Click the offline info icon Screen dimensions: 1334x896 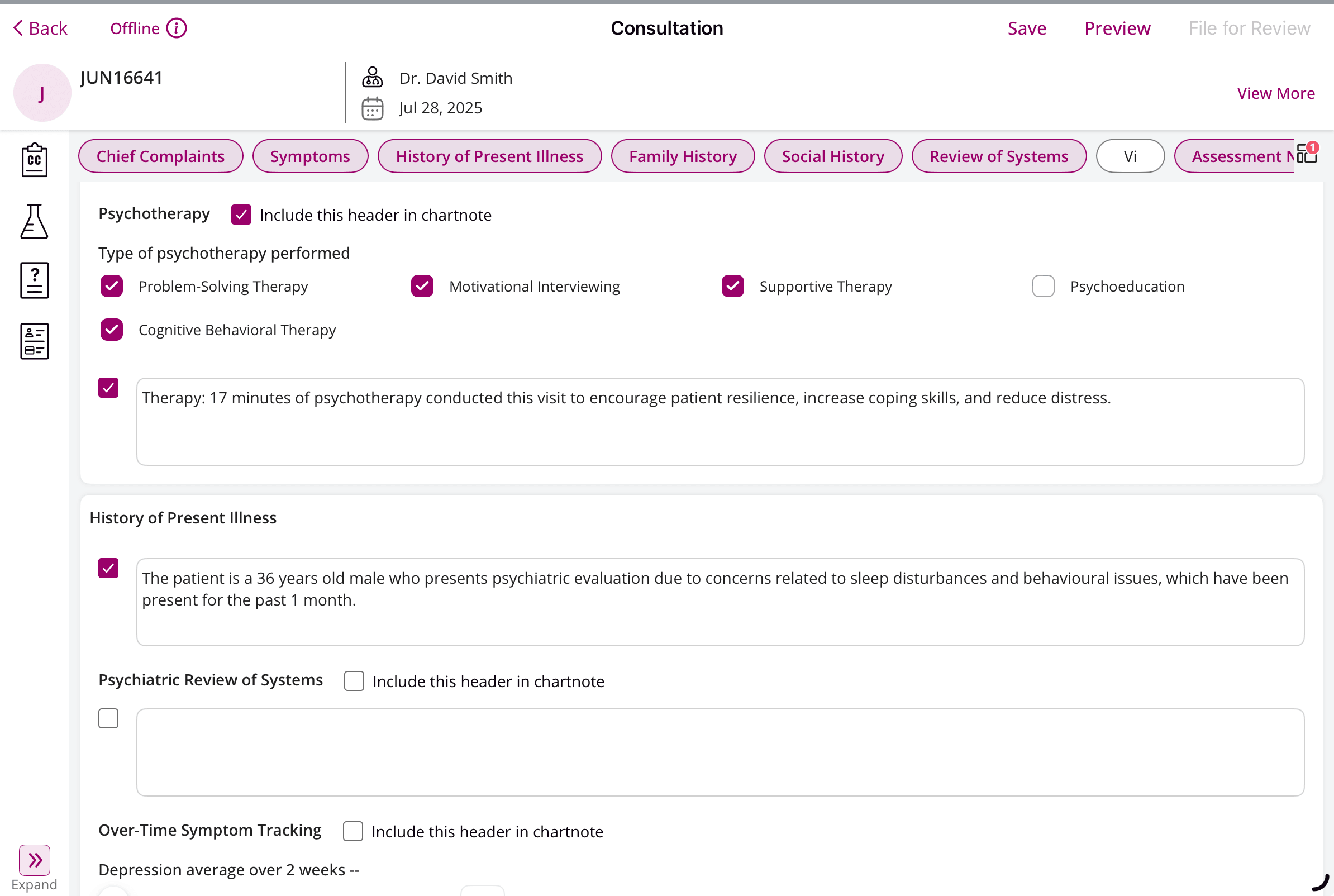pos(177,28)
